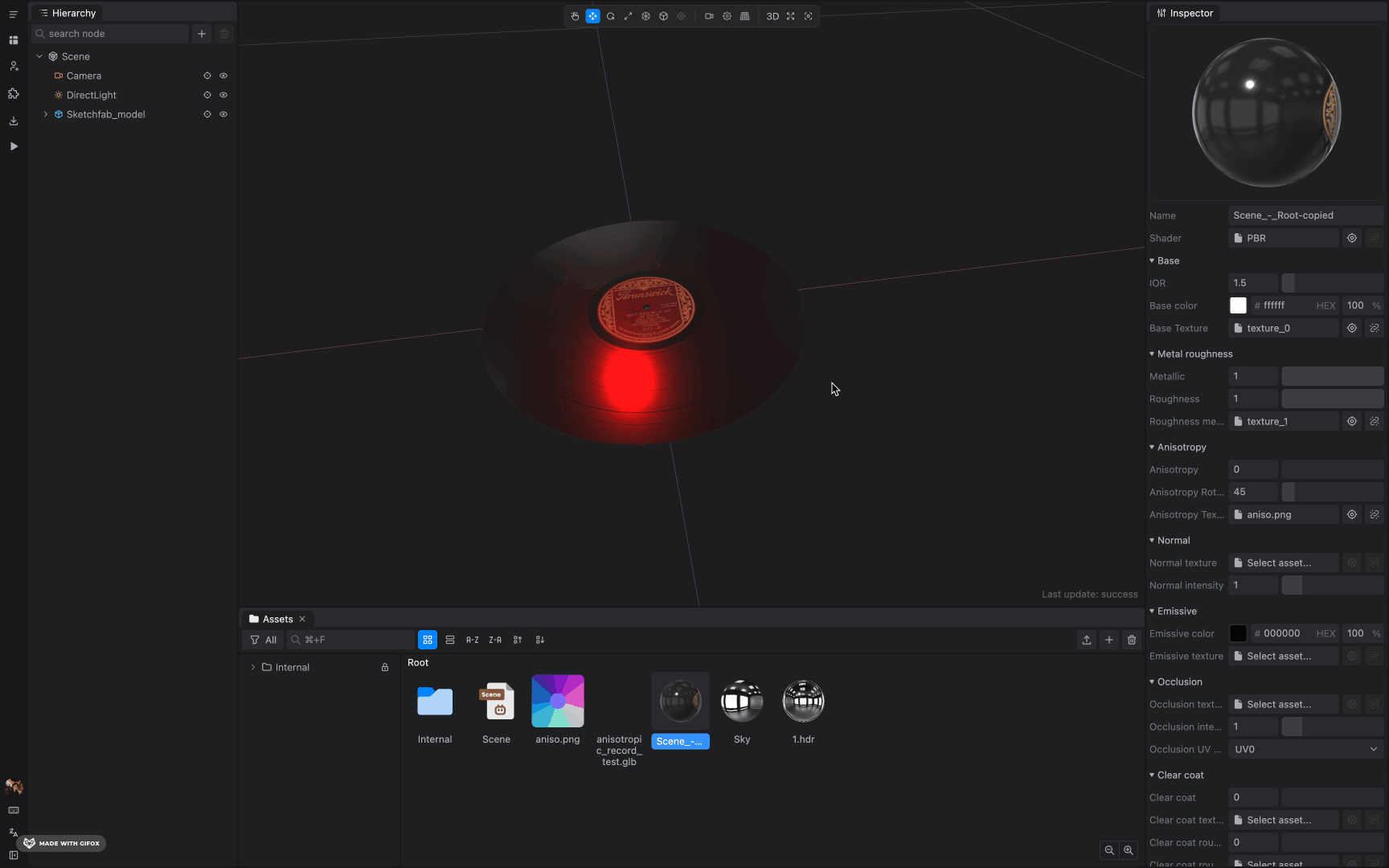Locate texture_0 with the Base Texture target icon

1352,328
